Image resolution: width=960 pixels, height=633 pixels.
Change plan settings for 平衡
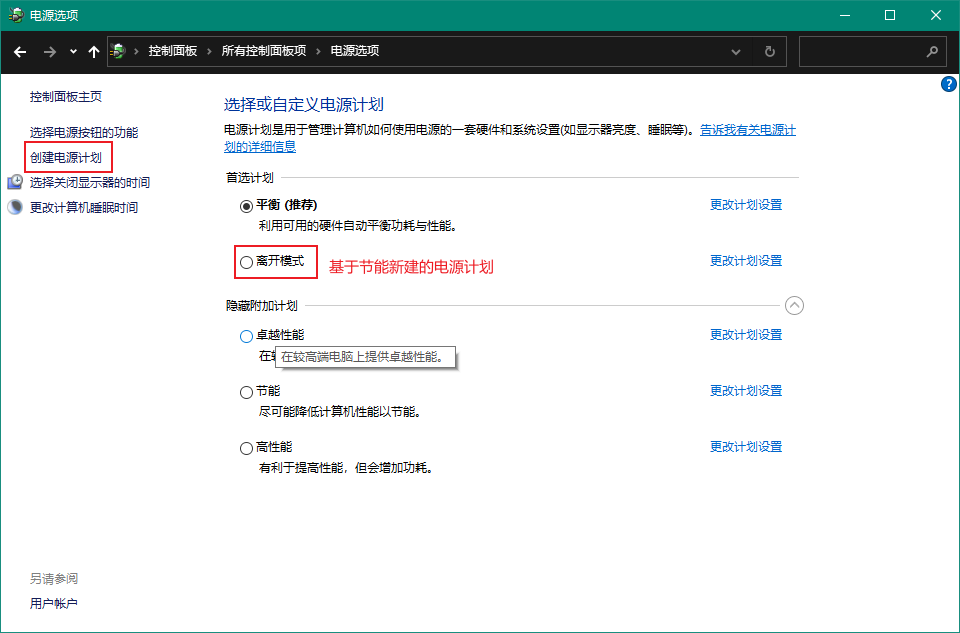coord(746,204)
